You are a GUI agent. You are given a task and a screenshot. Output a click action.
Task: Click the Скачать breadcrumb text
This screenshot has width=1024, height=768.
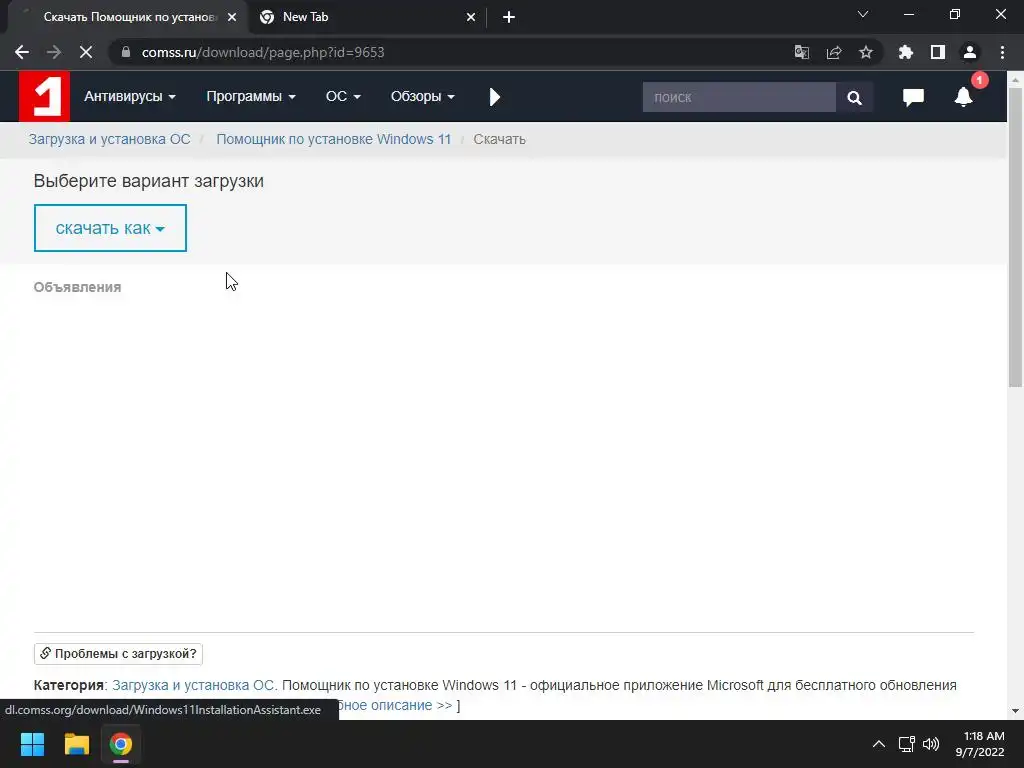tap(500, 139)
